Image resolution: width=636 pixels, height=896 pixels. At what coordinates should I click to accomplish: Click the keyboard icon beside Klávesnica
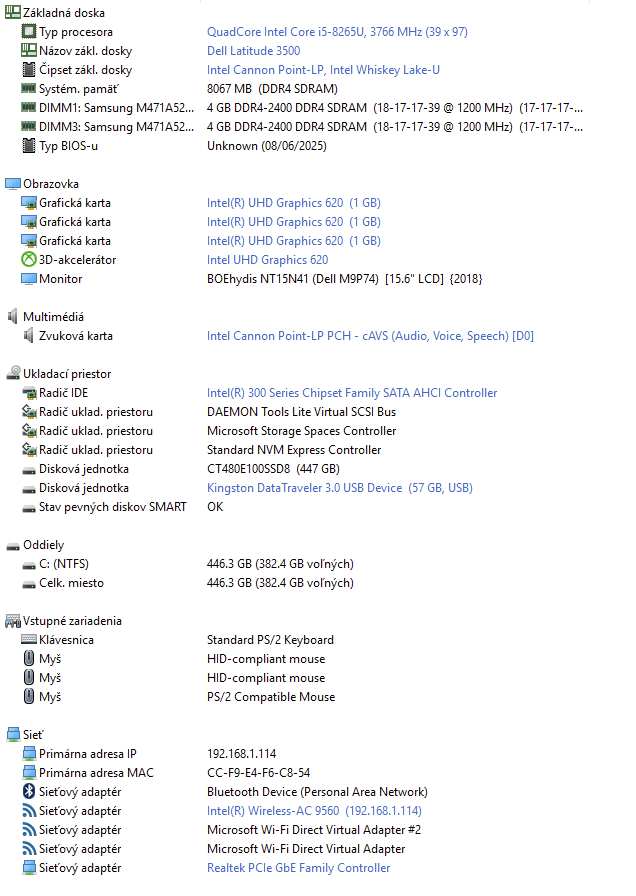pyautogui.click(x=29, y=639)
